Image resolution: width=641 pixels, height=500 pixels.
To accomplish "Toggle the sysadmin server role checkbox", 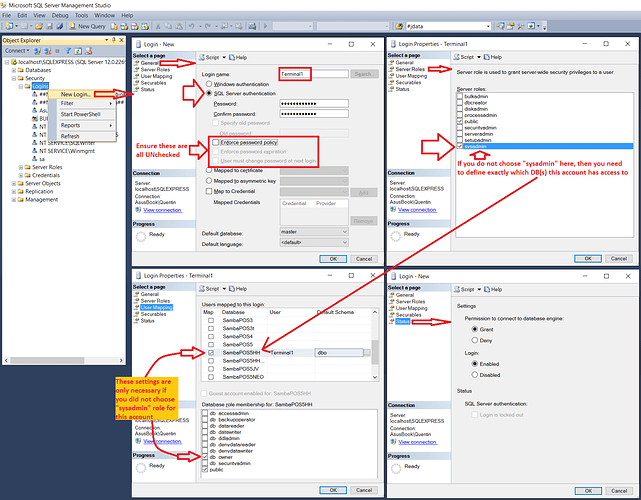I will (459, 146).
